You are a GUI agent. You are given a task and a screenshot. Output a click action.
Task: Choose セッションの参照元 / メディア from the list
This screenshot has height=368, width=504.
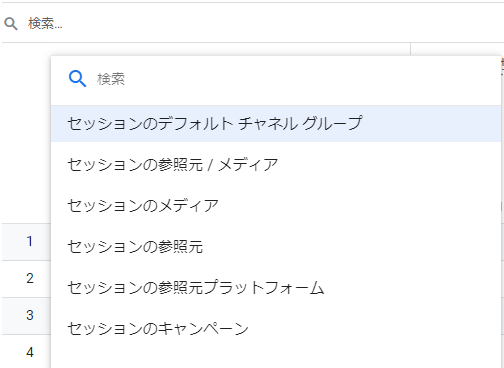(x=276, y=165)
